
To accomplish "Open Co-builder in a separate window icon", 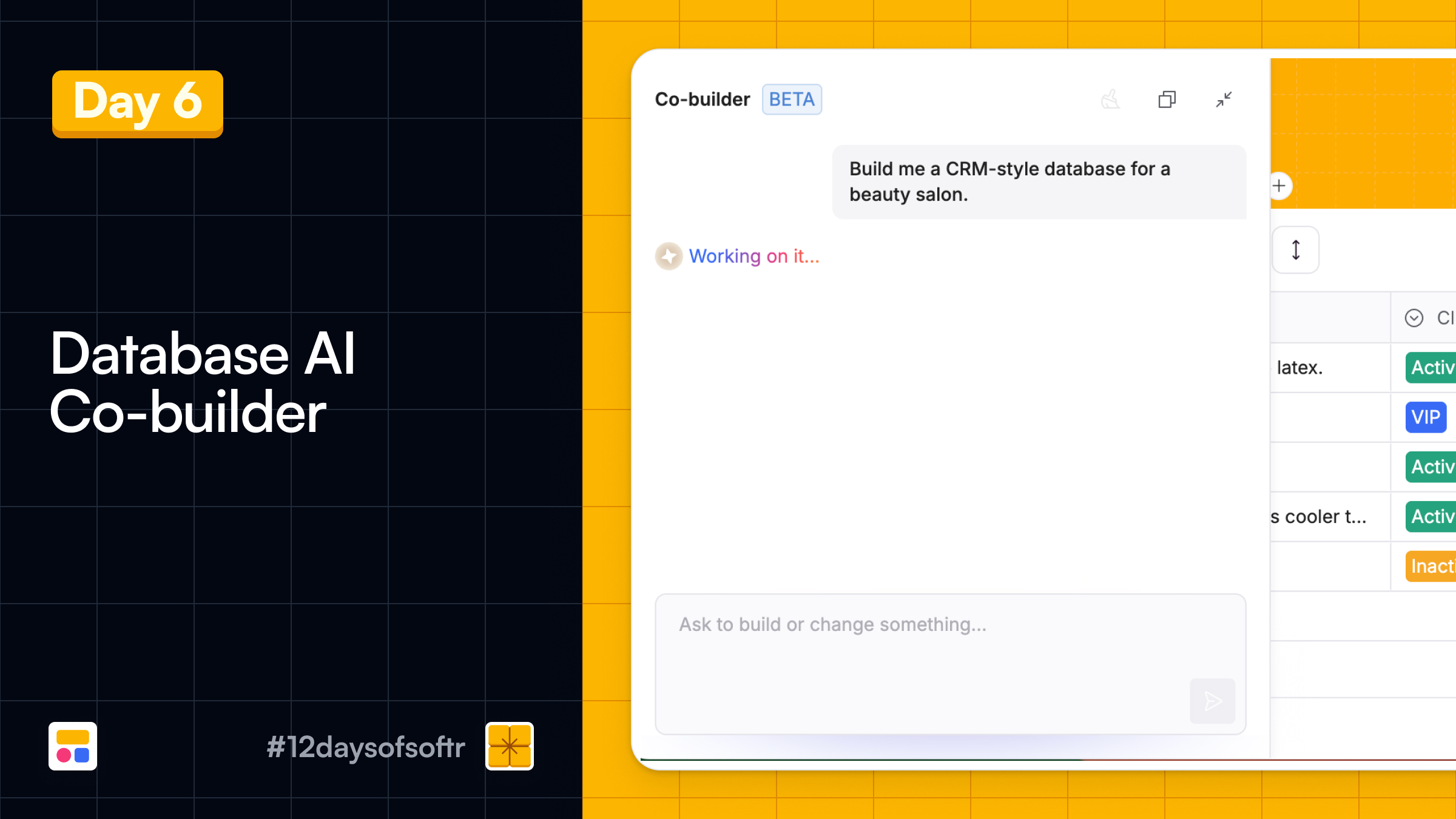I will click(x=1167, y=99).
